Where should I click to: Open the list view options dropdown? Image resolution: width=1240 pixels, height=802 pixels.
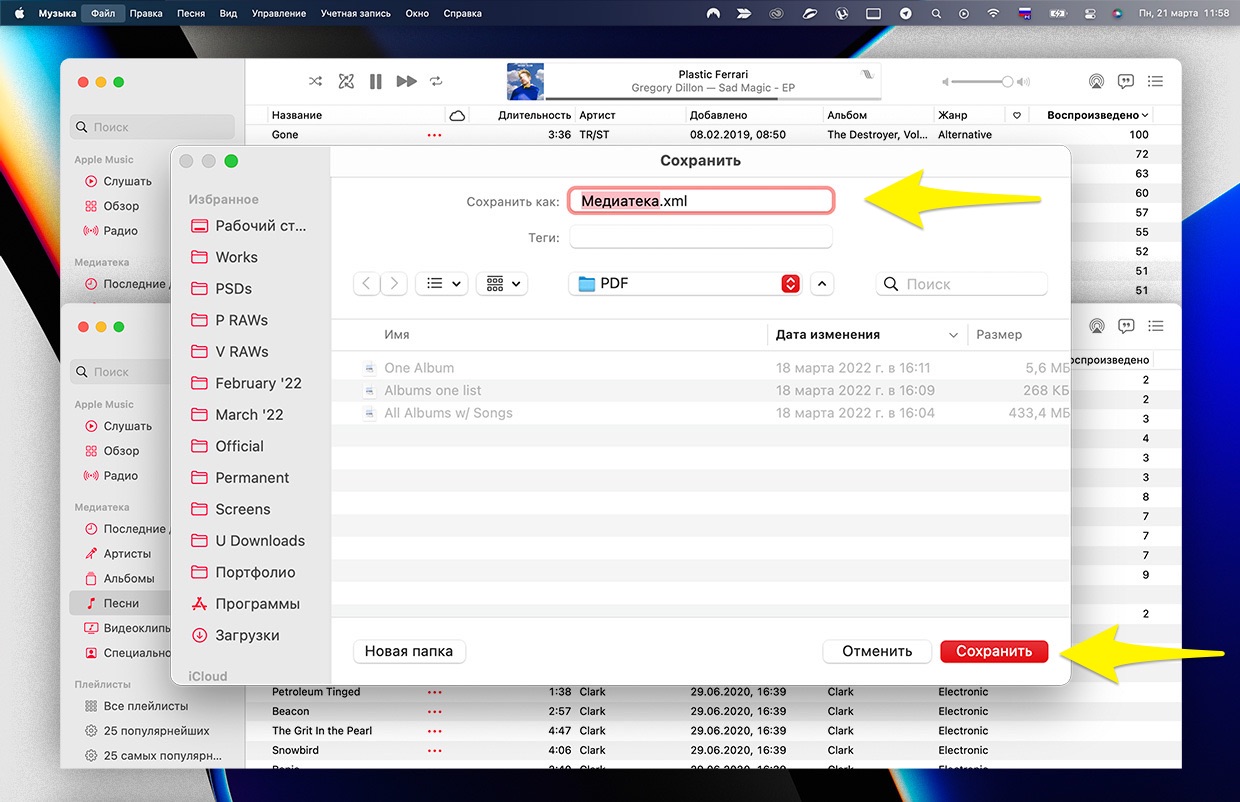(x=441, y=284)
